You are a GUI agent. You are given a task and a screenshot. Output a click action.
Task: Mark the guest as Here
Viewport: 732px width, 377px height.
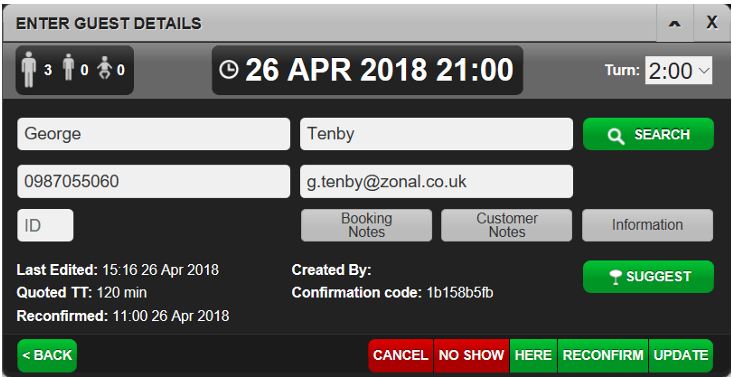point(533,356)
